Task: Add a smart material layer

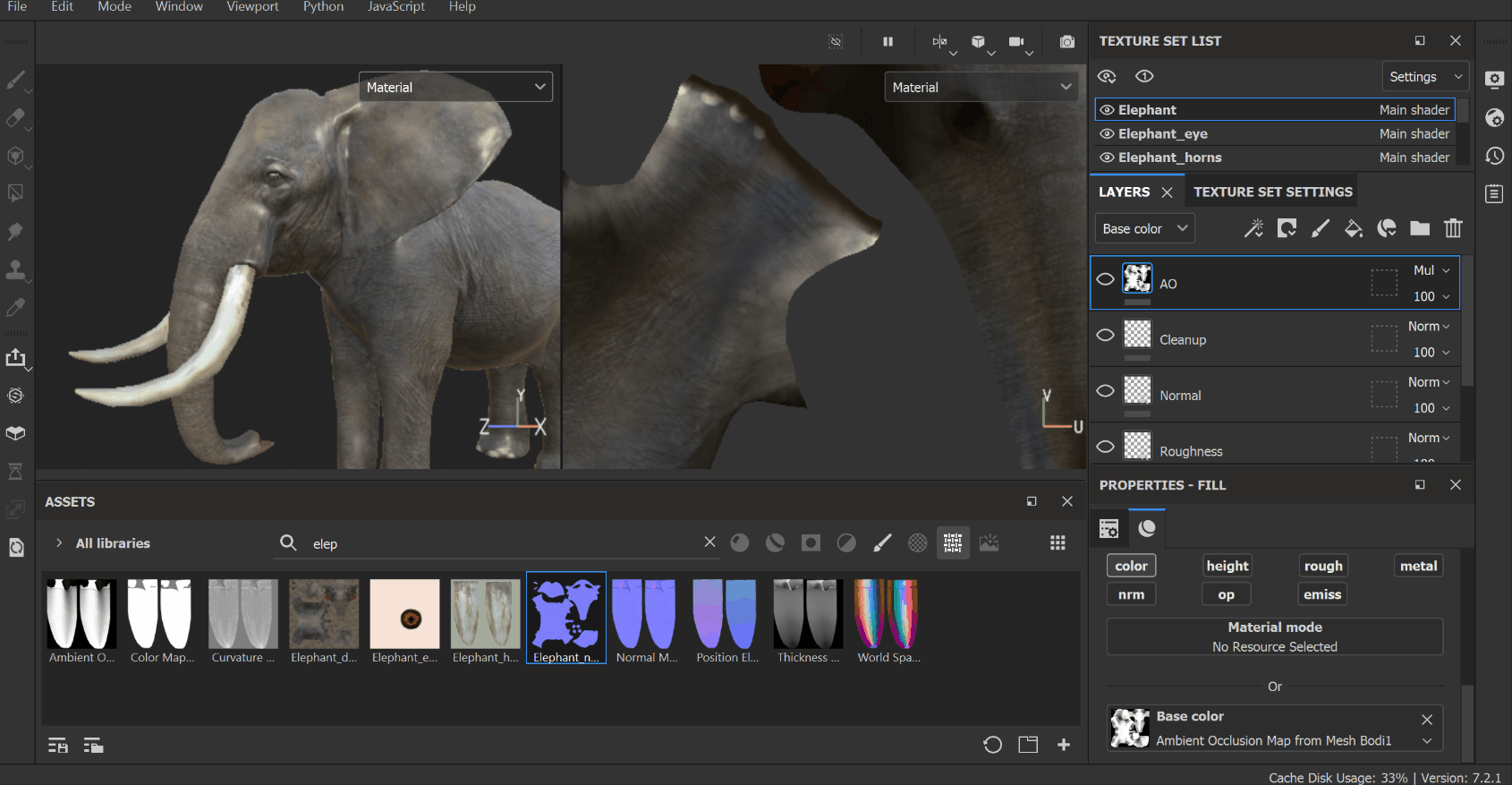Action: [1387, 228]
